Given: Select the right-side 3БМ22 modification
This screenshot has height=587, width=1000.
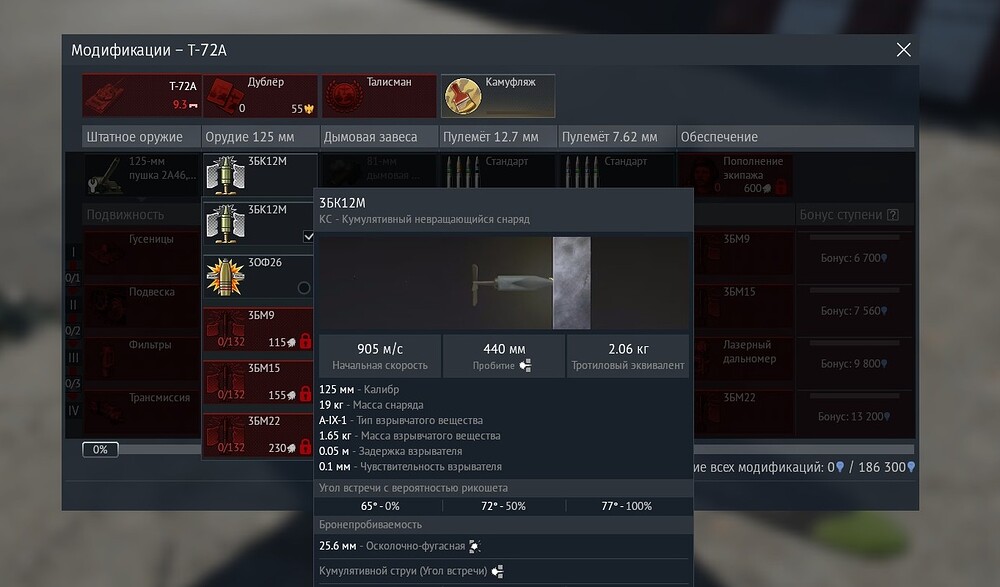Looking at the screenshot, I should tap(744, 412).
